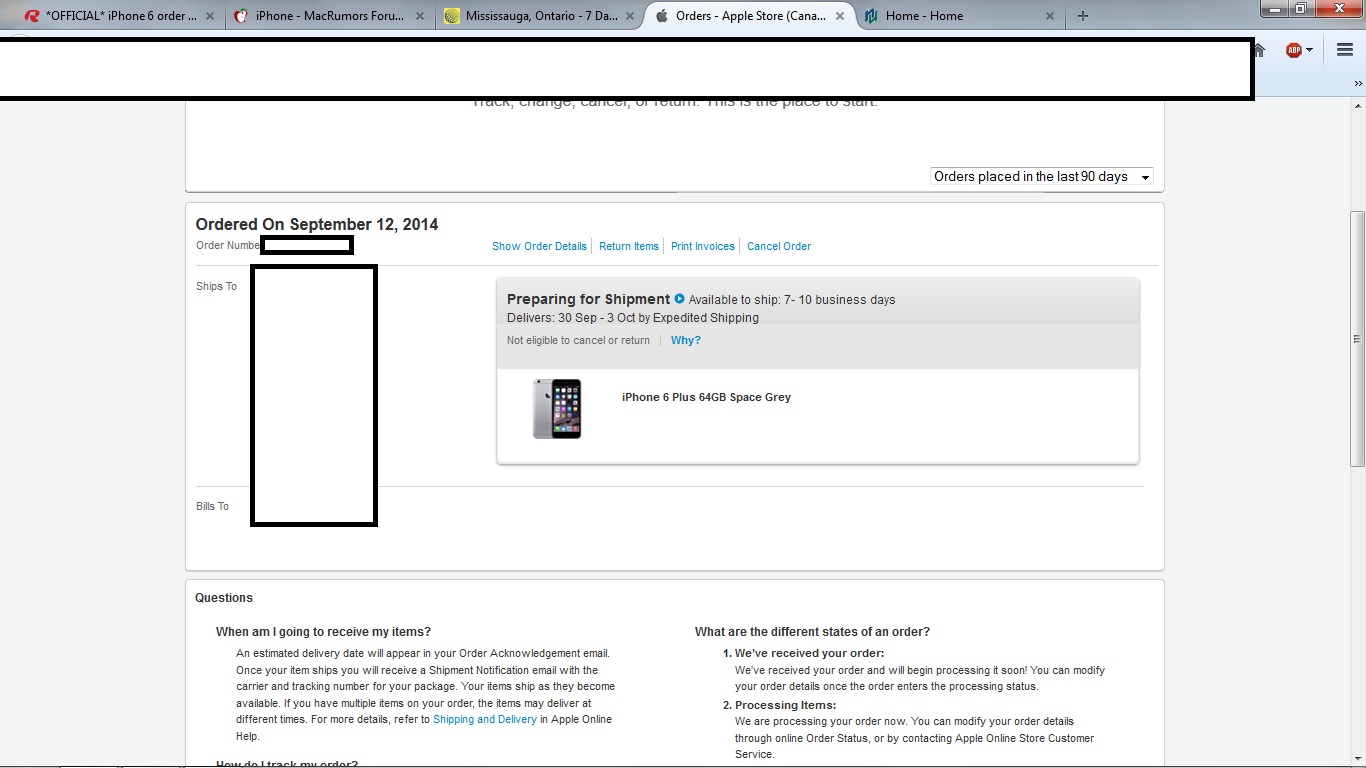Click the blue arrow beside Preparing for Shipment
1366x768 pixels.
pos(680,298)
